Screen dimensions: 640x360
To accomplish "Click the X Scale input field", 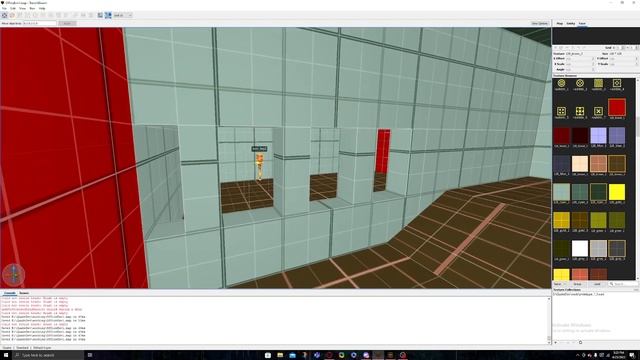I will 581,64.
